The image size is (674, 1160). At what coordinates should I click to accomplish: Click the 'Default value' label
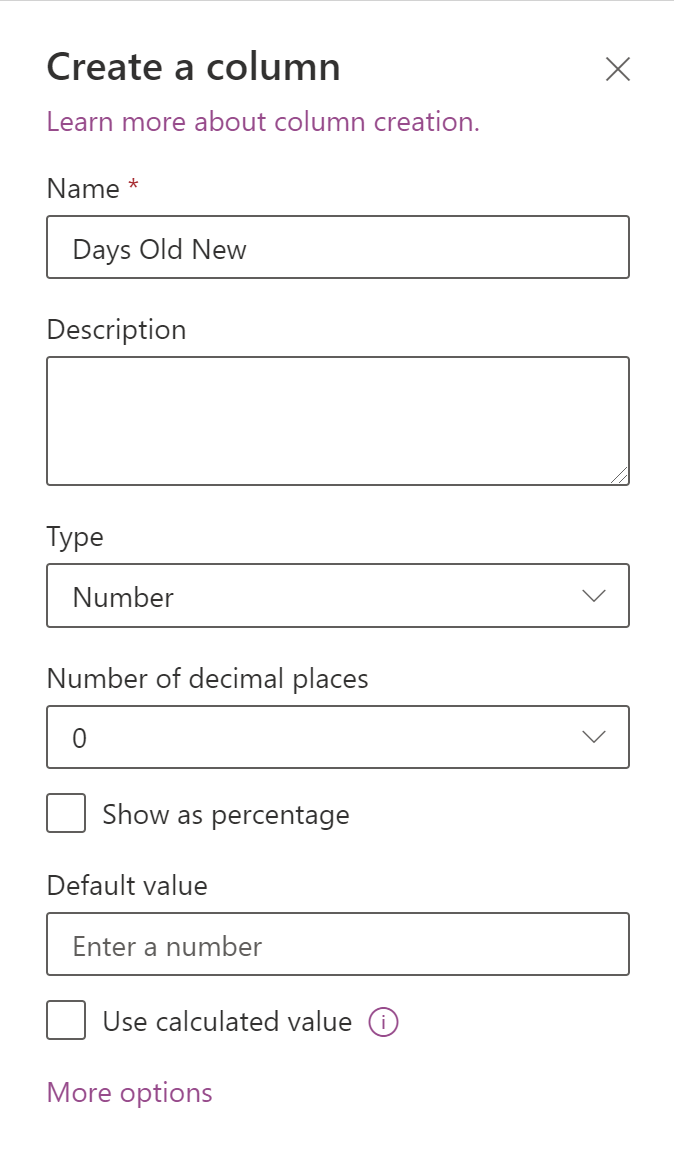(127, 885)
